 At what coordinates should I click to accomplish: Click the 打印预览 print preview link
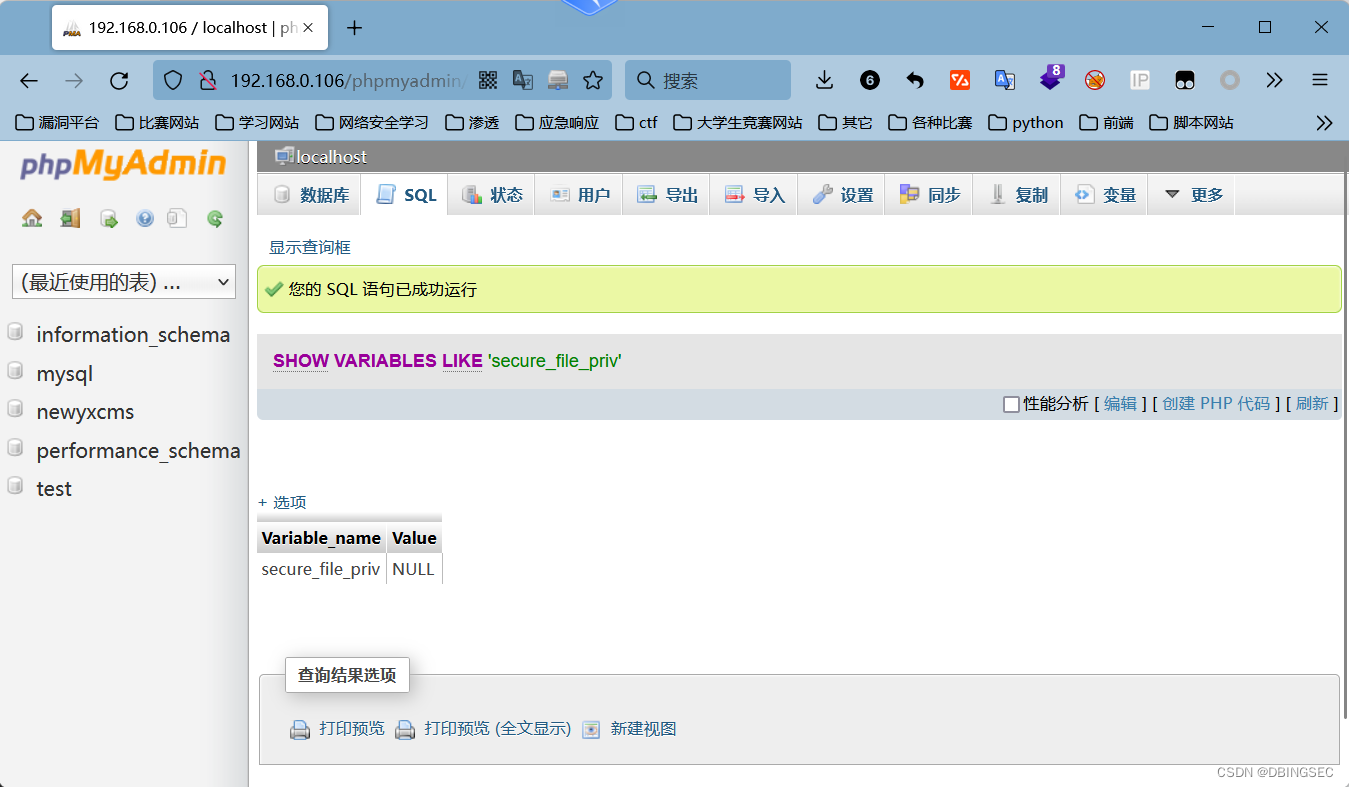click(352, 729)
